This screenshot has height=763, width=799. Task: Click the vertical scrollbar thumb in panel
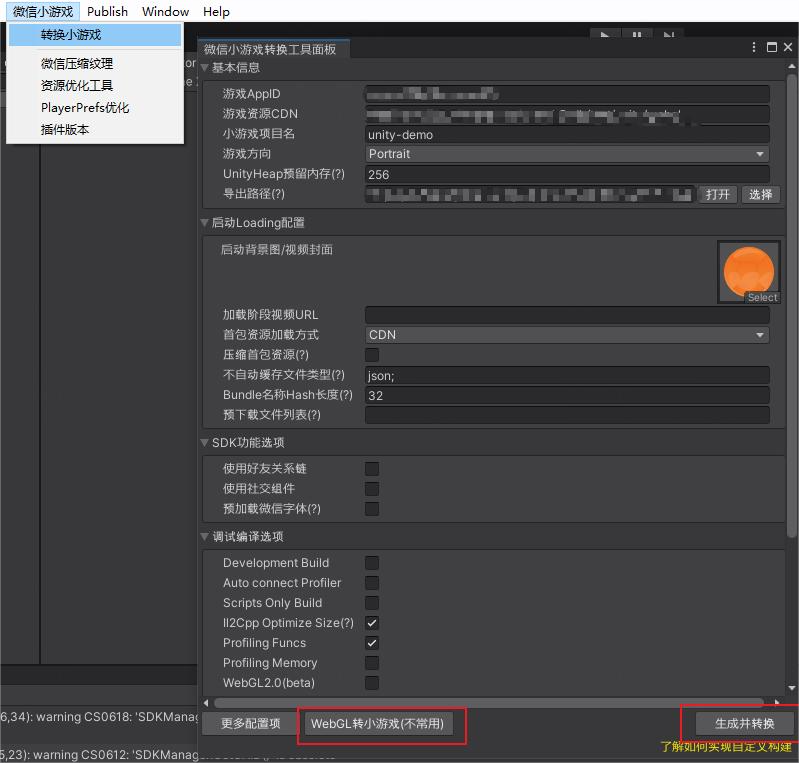click(x=791, y=306)
